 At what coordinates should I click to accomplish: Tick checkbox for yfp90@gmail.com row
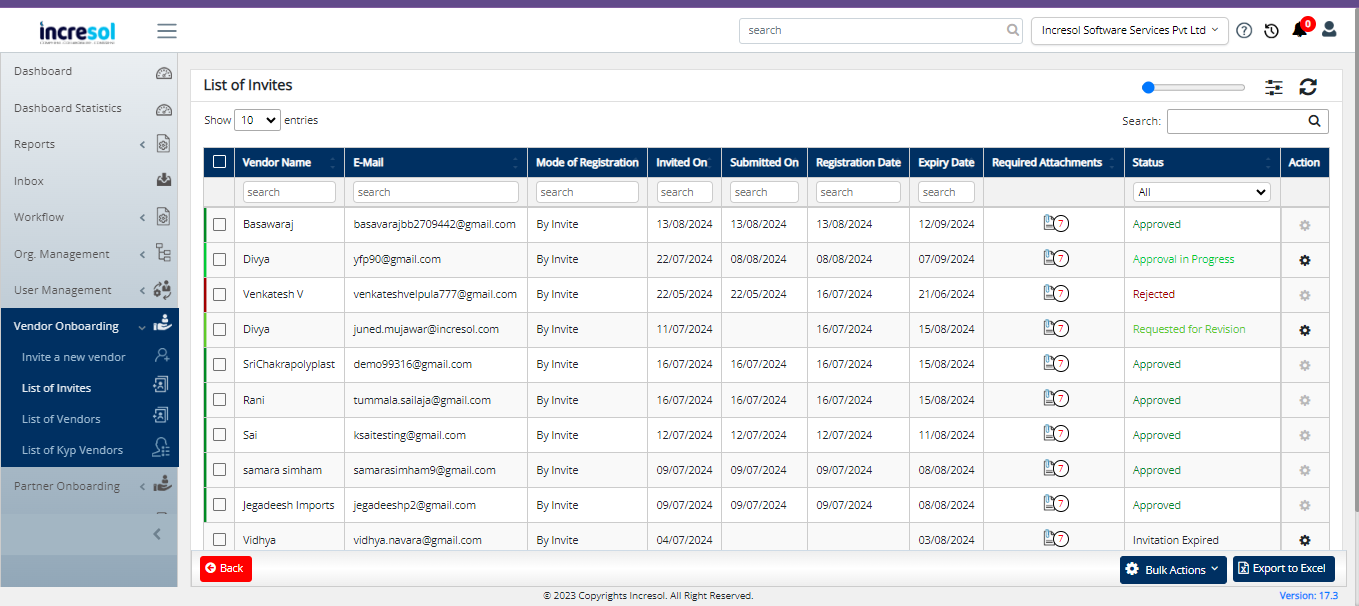point(220,260)
